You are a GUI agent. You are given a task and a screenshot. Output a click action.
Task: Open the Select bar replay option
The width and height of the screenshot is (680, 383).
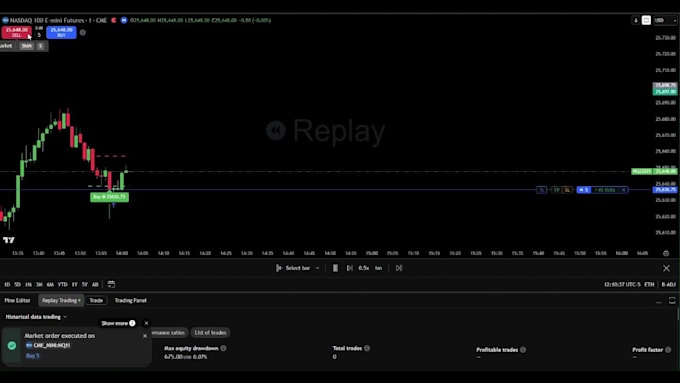pyautogui.click(x=293, y=268)
